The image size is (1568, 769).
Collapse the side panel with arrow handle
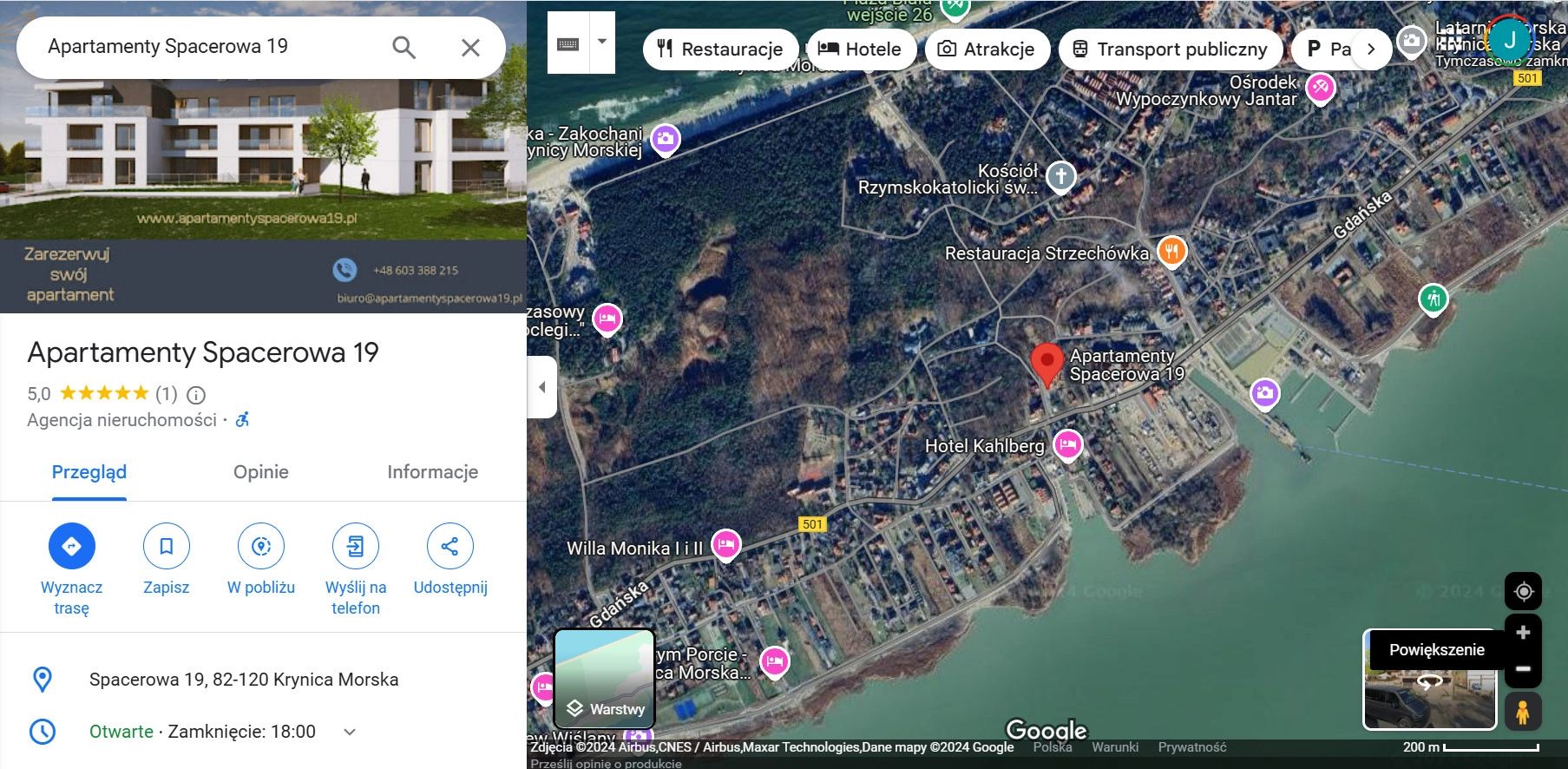pyautogui.click(x=542, y=387)
